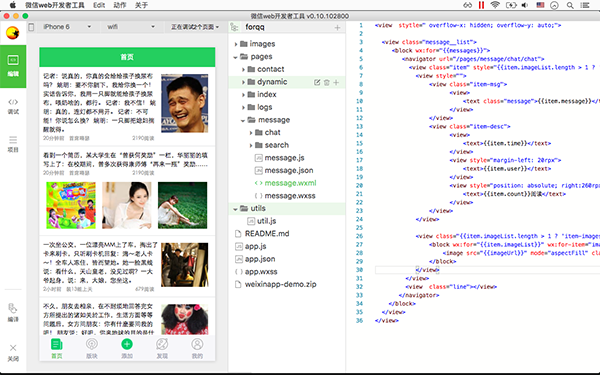Open the Edit menu
Image resolution: width=600 pixels, height=375 pixels.
[99, 5]
